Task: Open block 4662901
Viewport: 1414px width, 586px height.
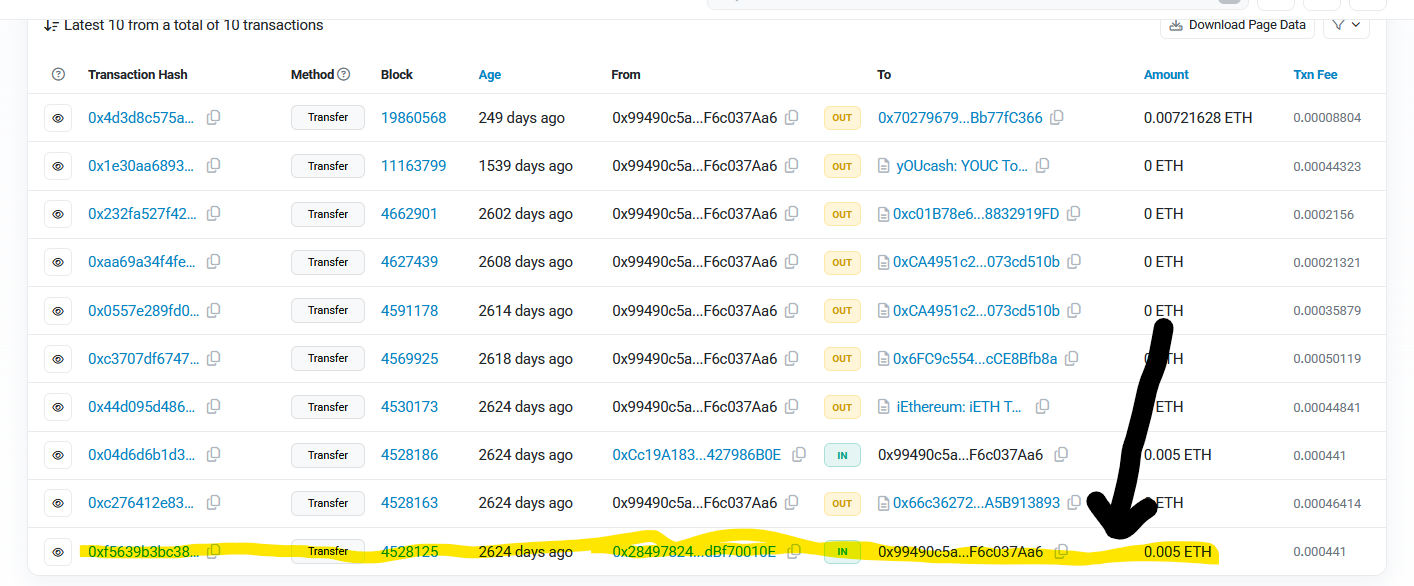Action: pos(409,214)
